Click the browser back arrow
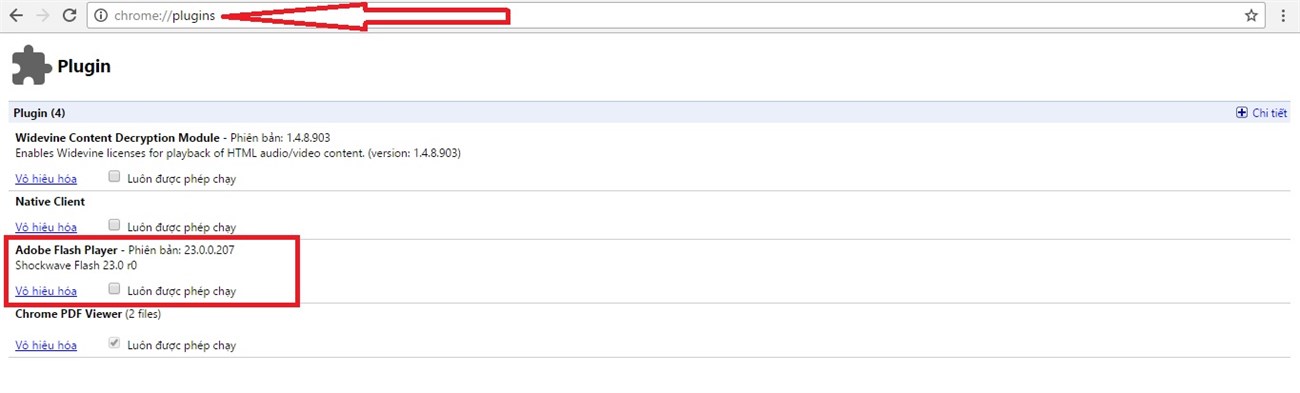 click(16, 15)
